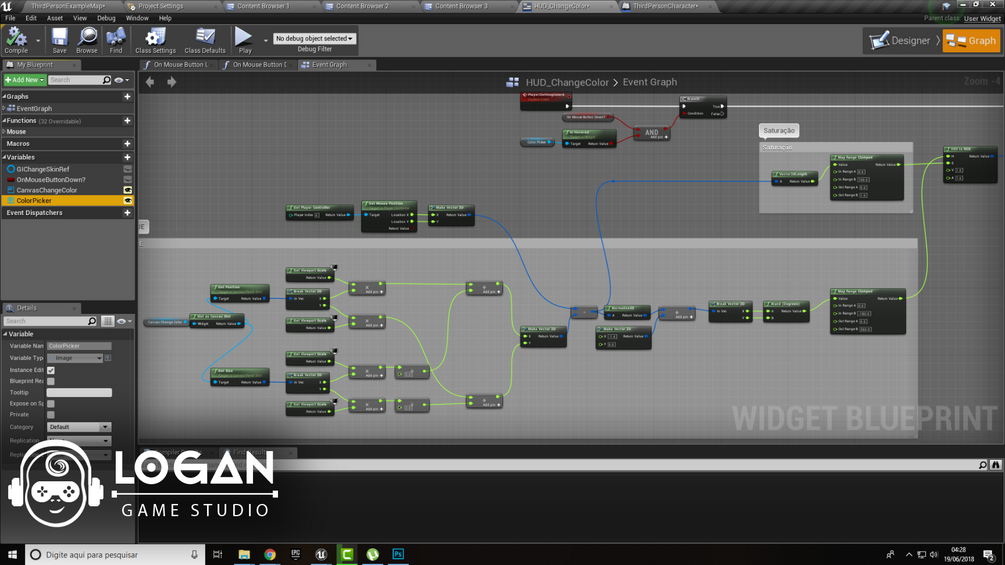Open Play options dropdown arrow

(265, 40)
